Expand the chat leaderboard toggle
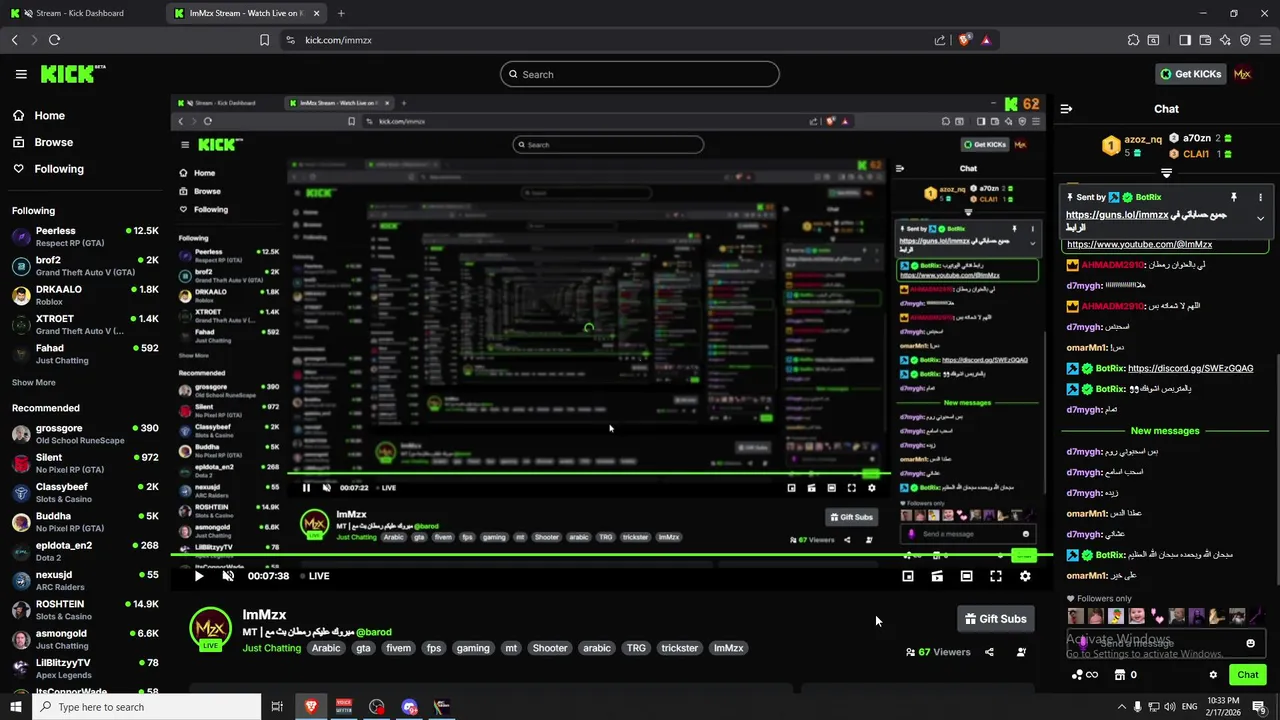The width and height of the screenshot is (1280, 720). coord(1166,173)
